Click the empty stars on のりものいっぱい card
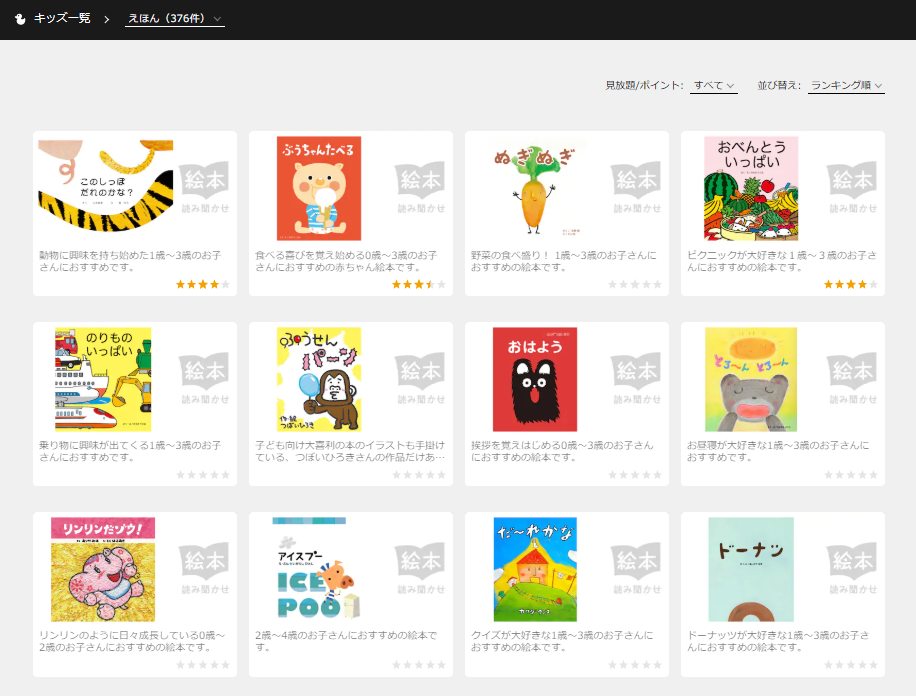Viewport: 916px width, 696px height. pos(203,475)
